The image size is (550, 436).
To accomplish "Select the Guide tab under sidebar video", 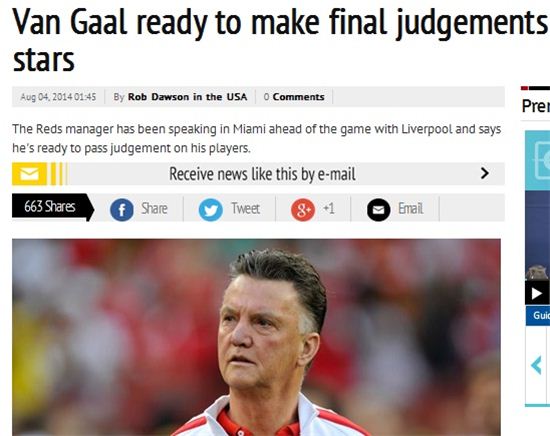I will [x=541, y=315].
